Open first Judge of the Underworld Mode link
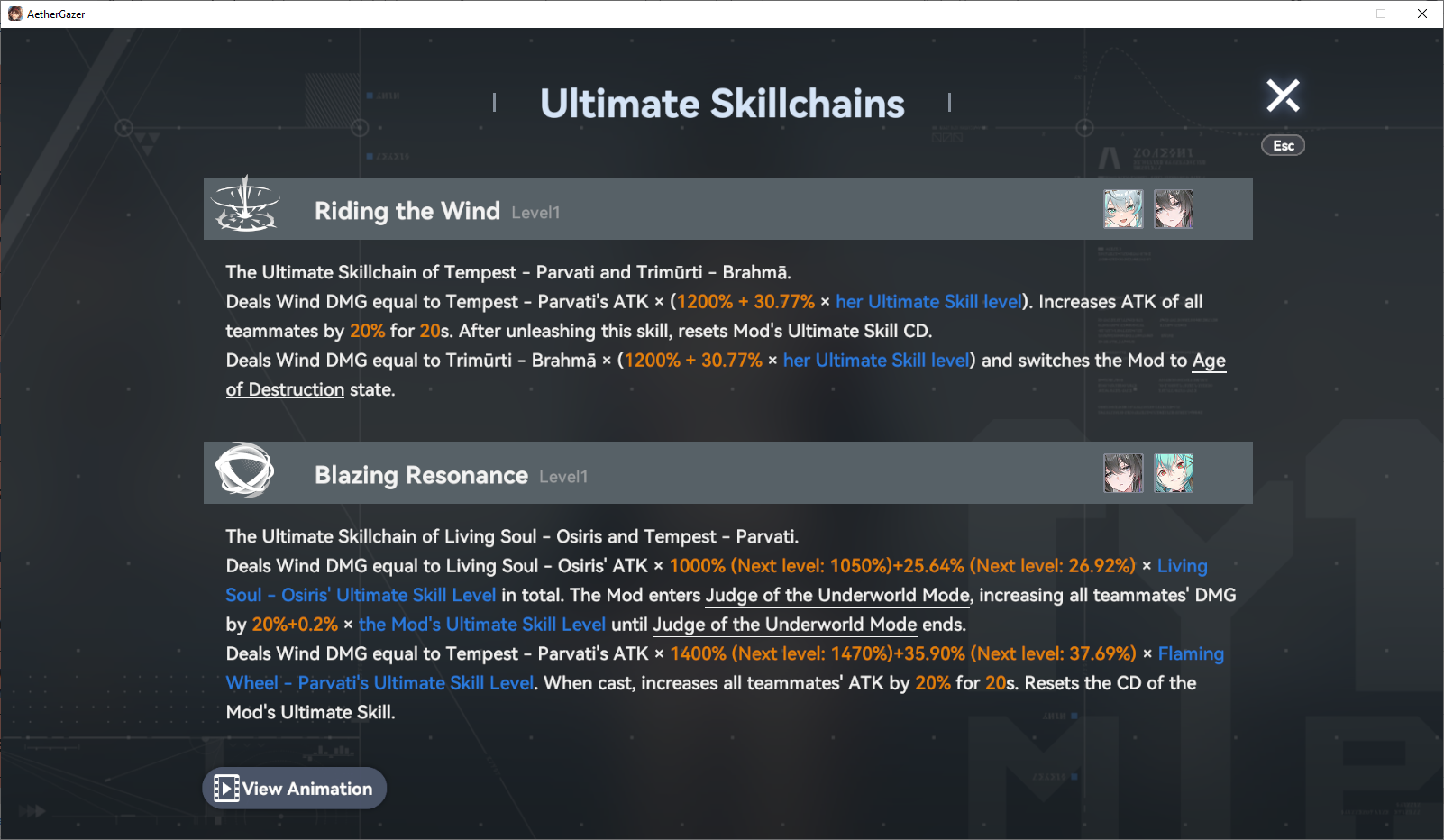This screenshot has height=840, width=1444. (837, 595)
